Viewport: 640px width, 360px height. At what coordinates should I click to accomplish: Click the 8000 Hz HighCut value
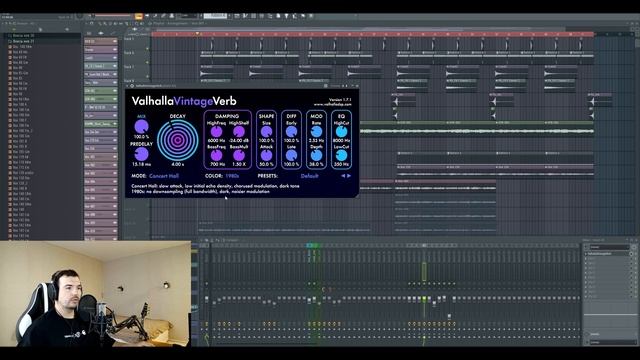point(341,140)
